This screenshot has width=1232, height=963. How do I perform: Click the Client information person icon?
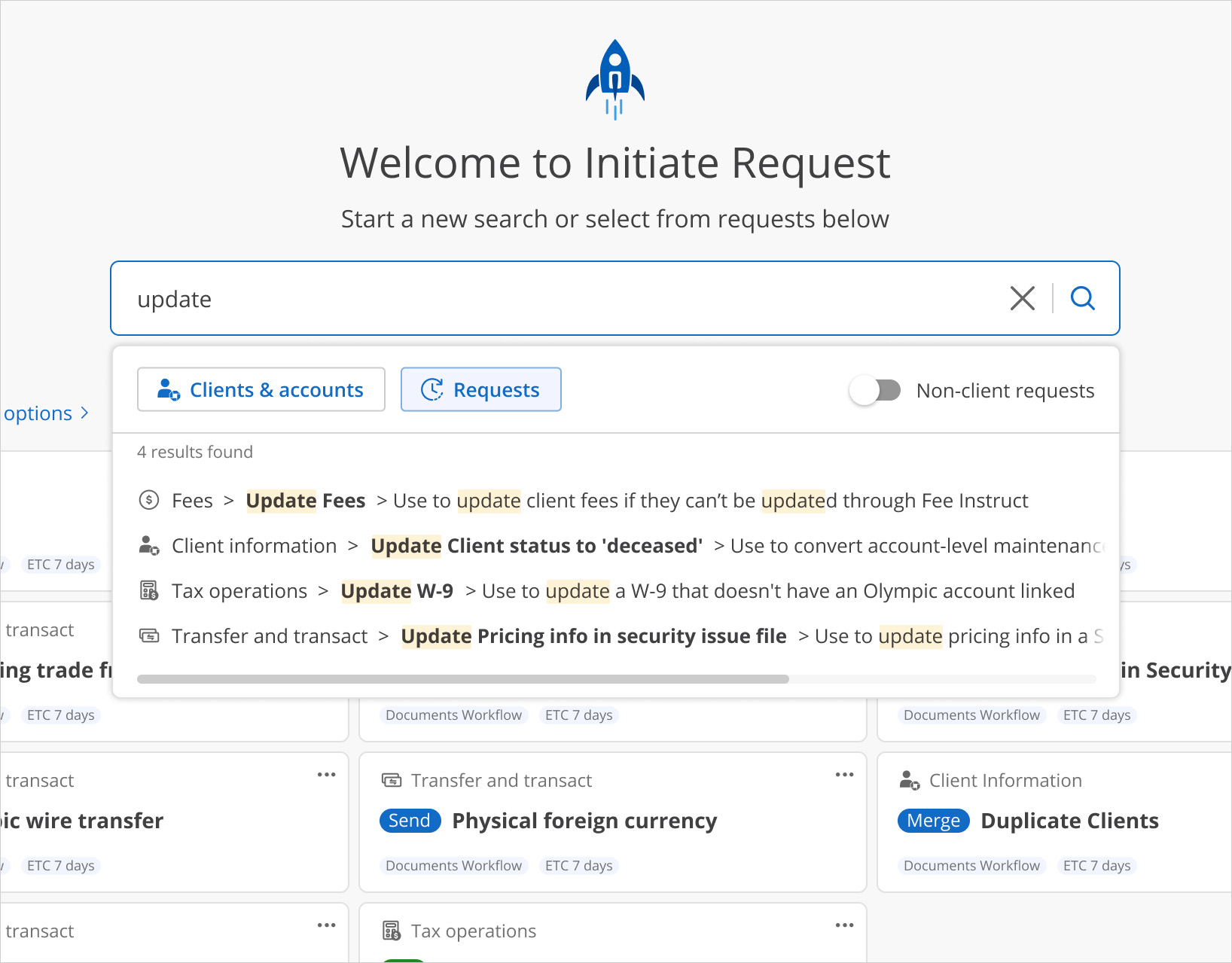click(149, 545)
